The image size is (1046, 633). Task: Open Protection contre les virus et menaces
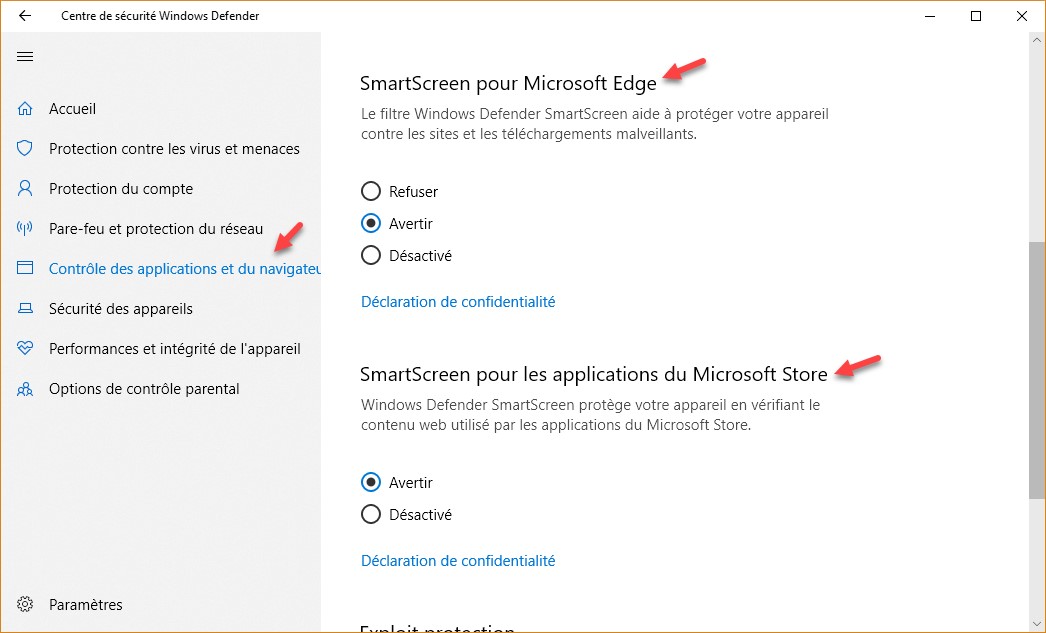[x=174, y=149]
